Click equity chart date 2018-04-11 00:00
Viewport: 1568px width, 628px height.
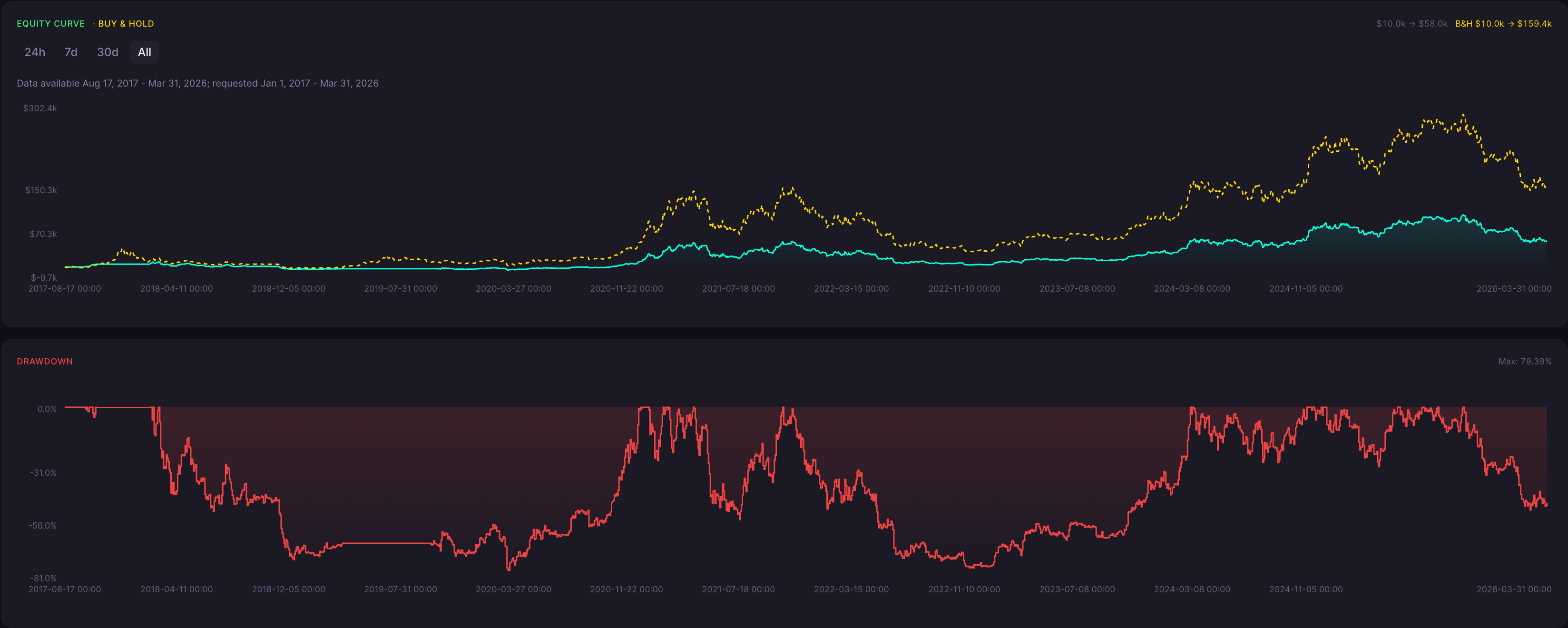coord(176,289)
